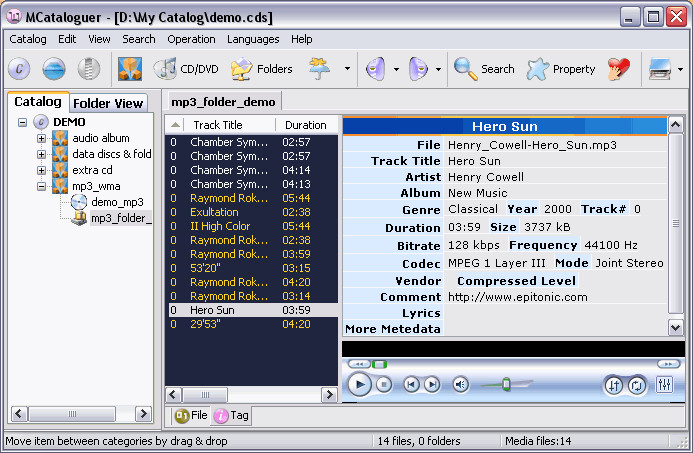Click the new catalog 'C' toolbar icon
This screenshot has width=693, height=453.
pos(19,69)
